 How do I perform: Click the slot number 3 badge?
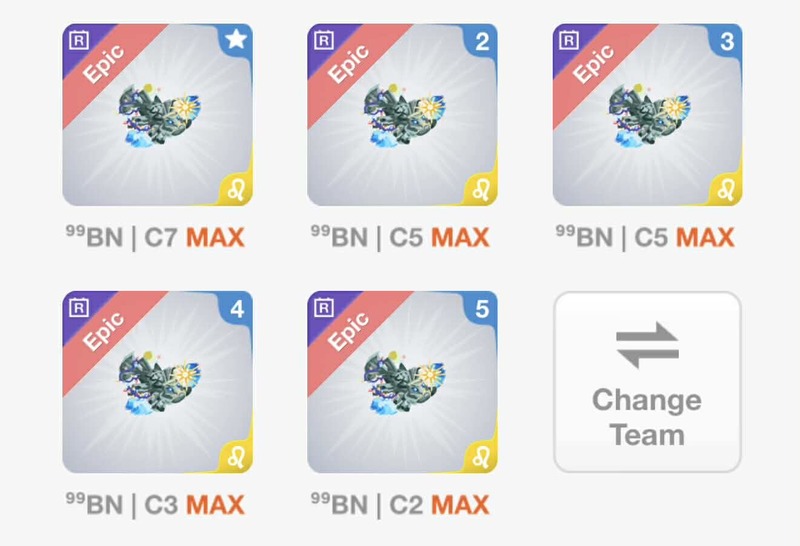(x=727, y=41)
